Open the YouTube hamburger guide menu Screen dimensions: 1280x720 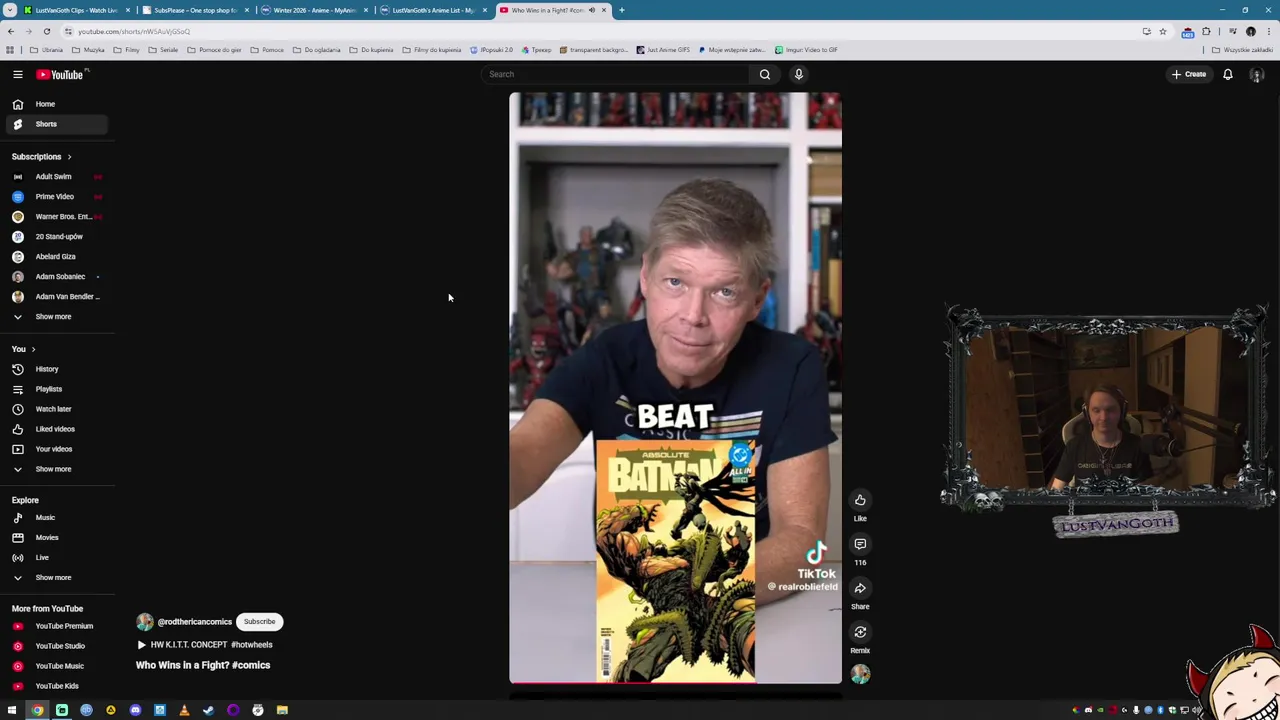click(17, 74)
